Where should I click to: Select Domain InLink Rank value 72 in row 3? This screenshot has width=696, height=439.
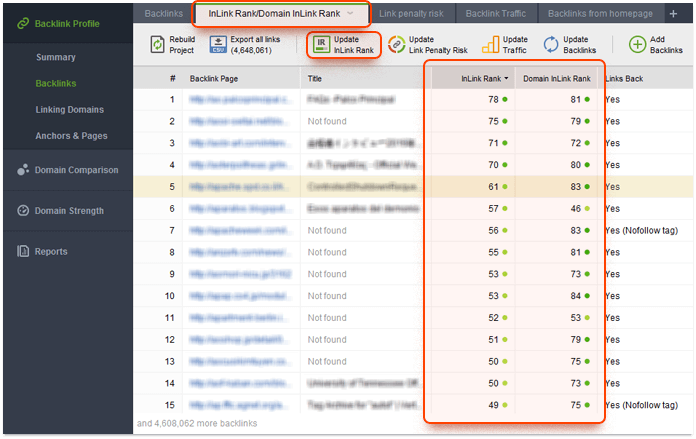pos(576,143)
